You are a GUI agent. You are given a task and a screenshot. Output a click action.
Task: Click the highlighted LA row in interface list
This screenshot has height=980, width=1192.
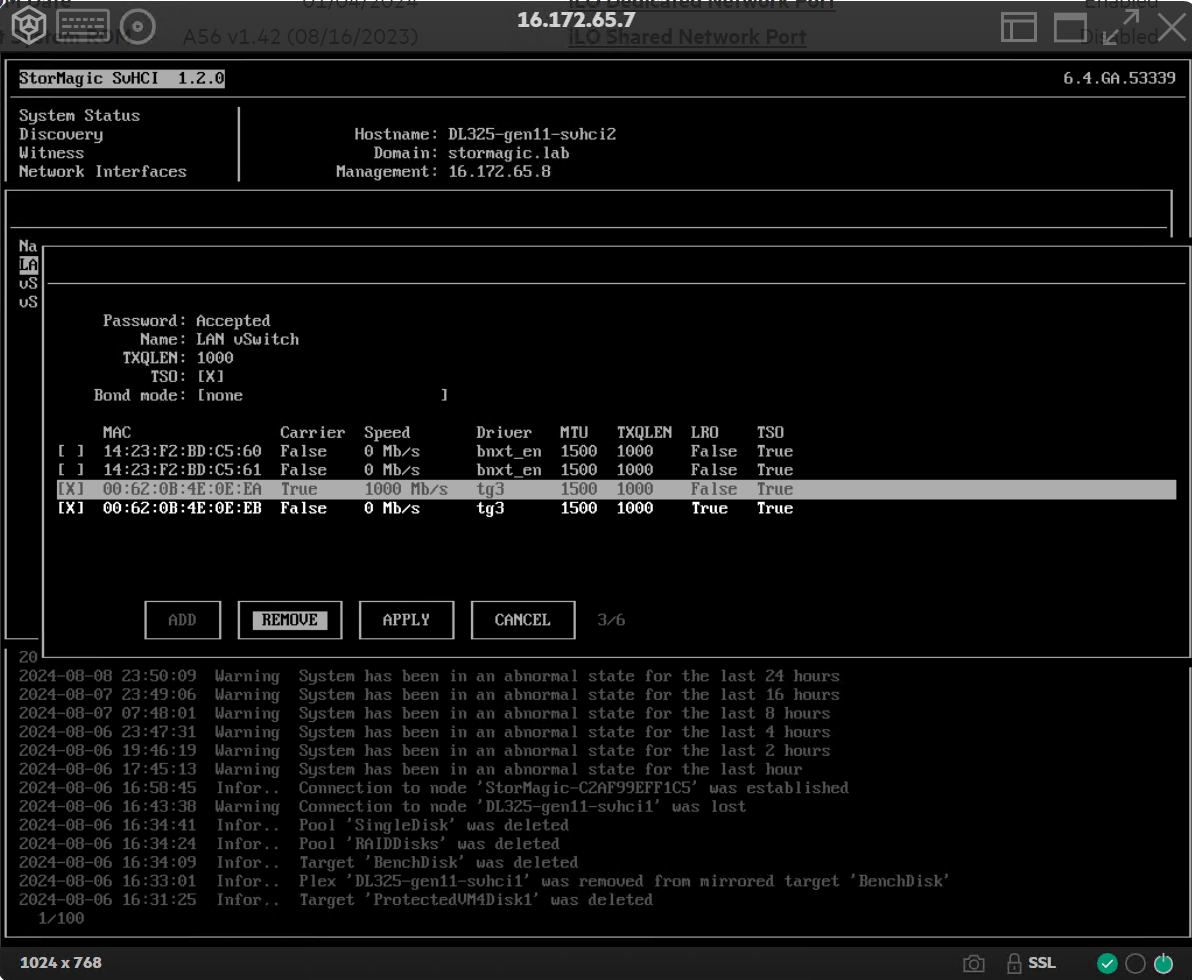[x=28, y=265]
